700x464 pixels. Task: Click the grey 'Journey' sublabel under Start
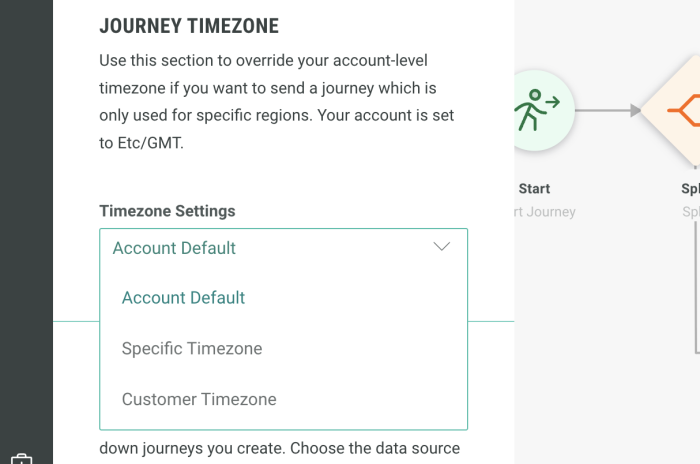544,212
